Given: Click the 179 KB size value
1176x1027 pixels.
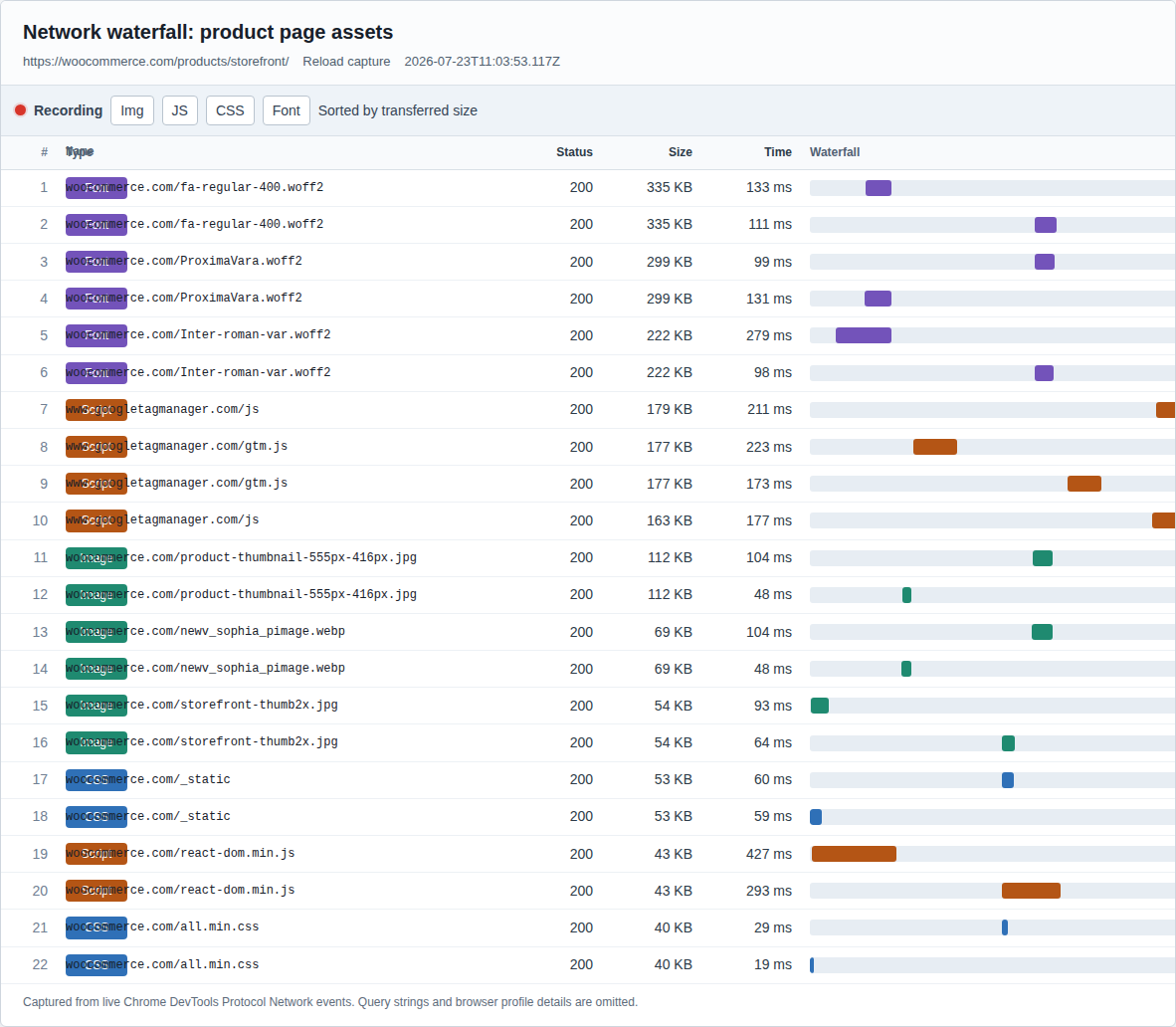Looking at the screenshot, I should (670, 410).
